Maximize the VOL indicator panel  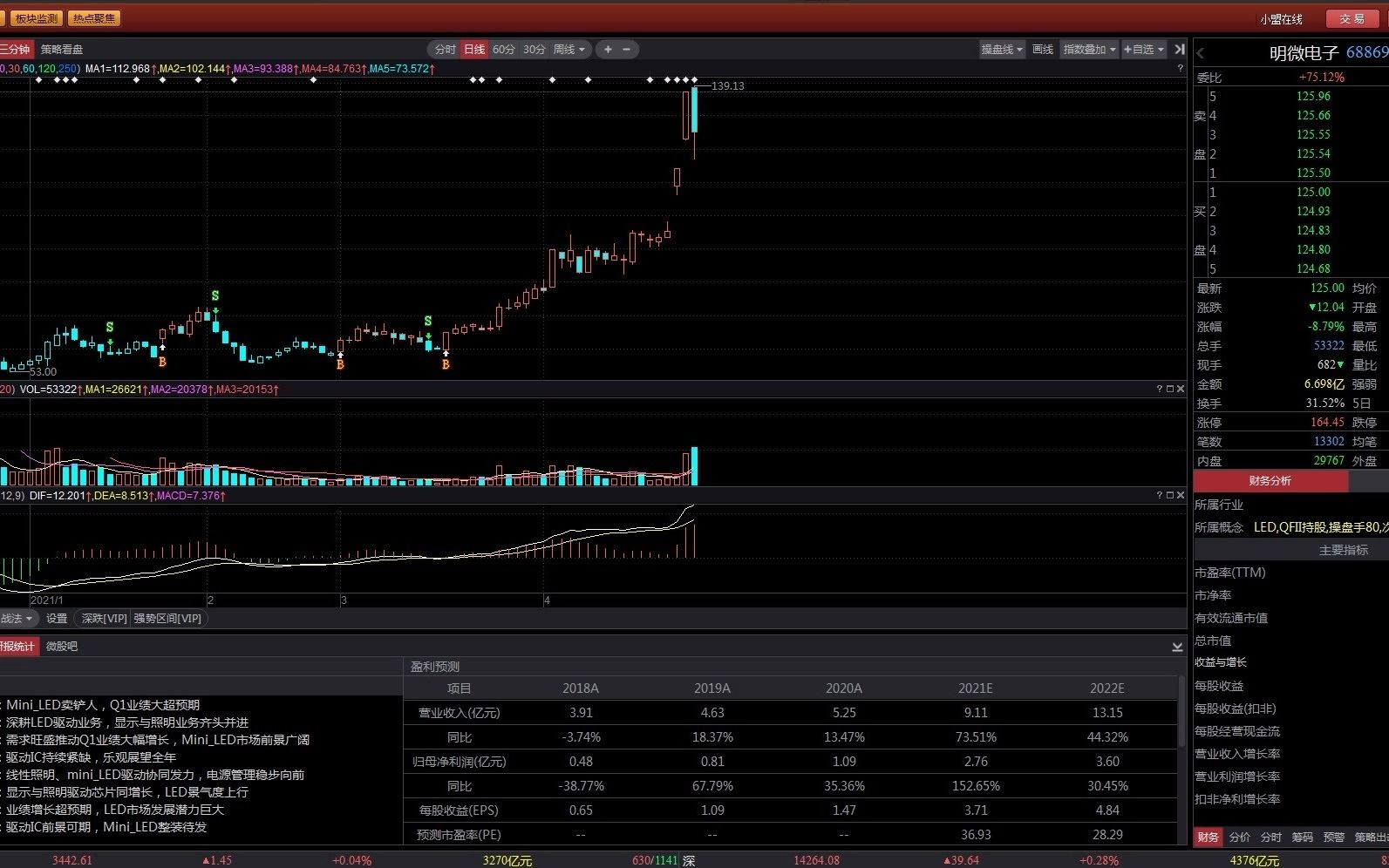tap(1170, 389)
